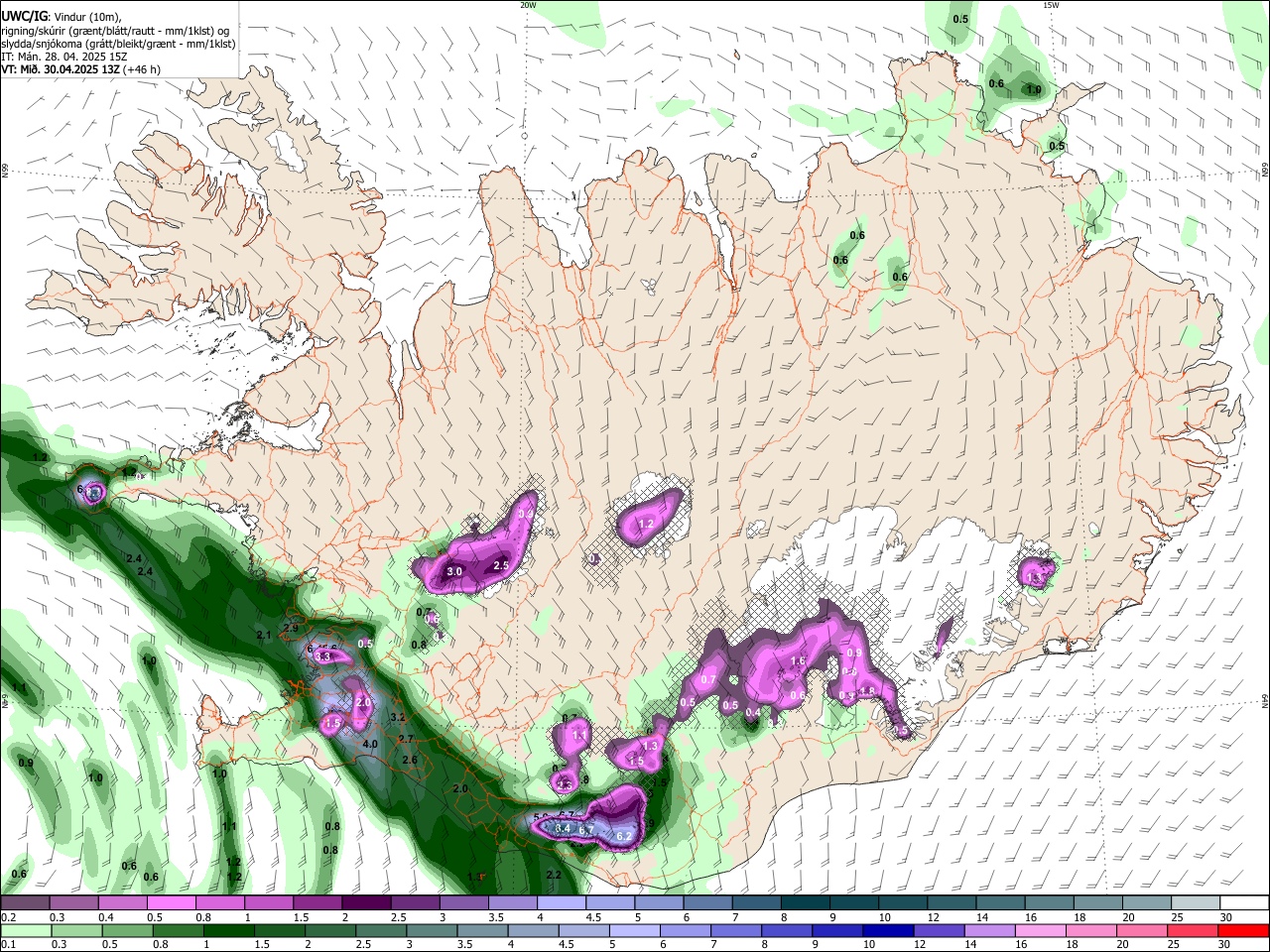Click the white 30 mm swatch in the snow legend
Screen dimensions: 1270x952
tap(1243, 903)
